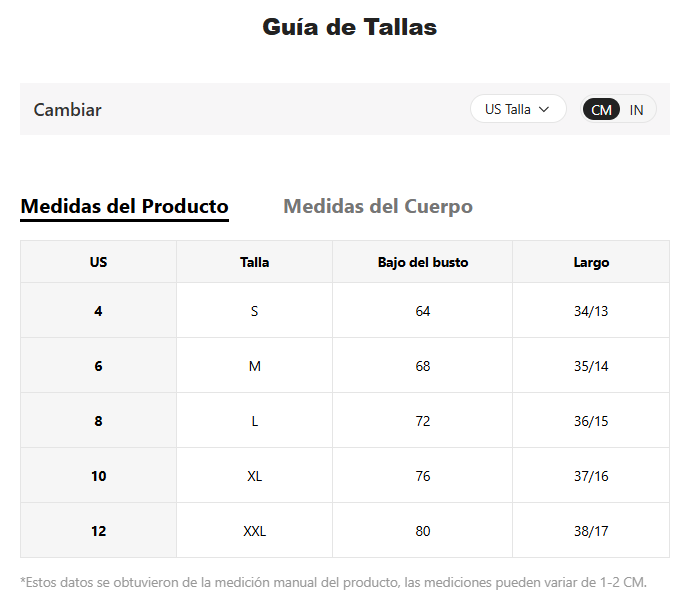Click the 64 Bajo del busto value

[422, 311]
